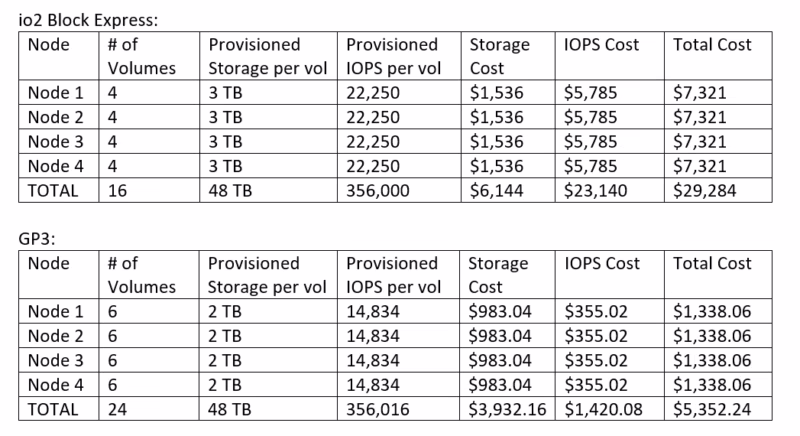
Task: Select the "Storage Cost" header in GP3 table
Action: [498, 275]
